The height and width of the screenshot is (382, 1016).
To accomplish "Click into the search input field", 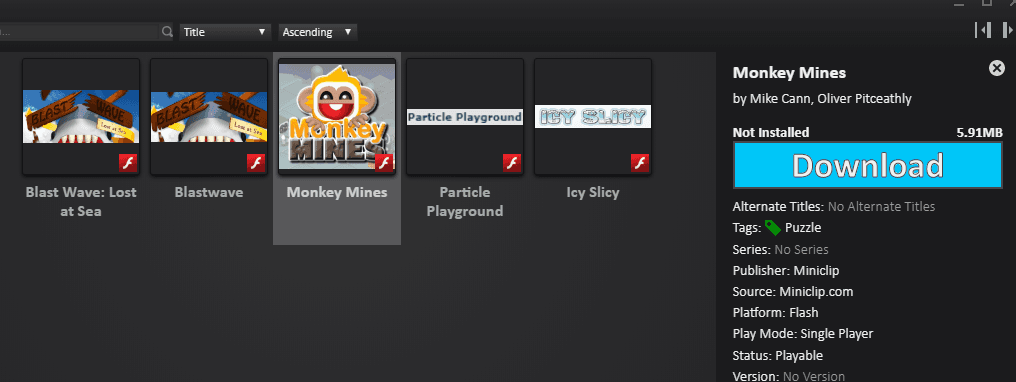I will (78, 32).
